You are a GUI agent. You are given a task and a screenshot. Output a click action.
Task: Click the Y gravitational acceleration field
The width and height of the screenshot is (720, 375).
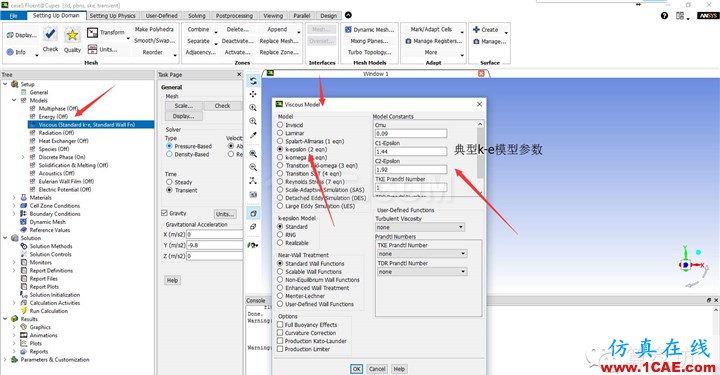point(214,245)
